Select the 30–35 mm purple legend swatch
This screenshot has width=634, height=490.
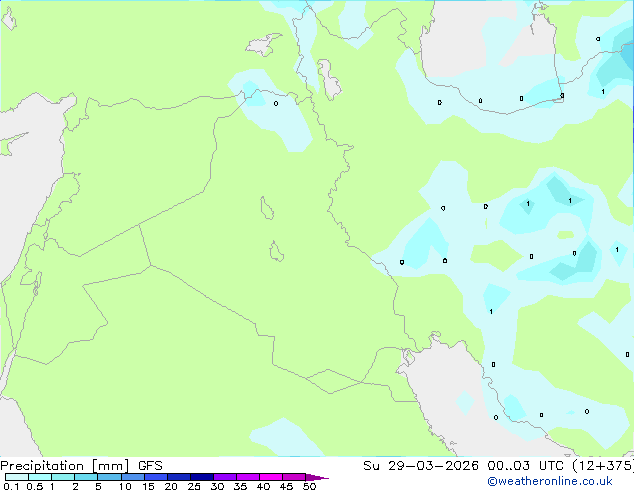[225, 477]
